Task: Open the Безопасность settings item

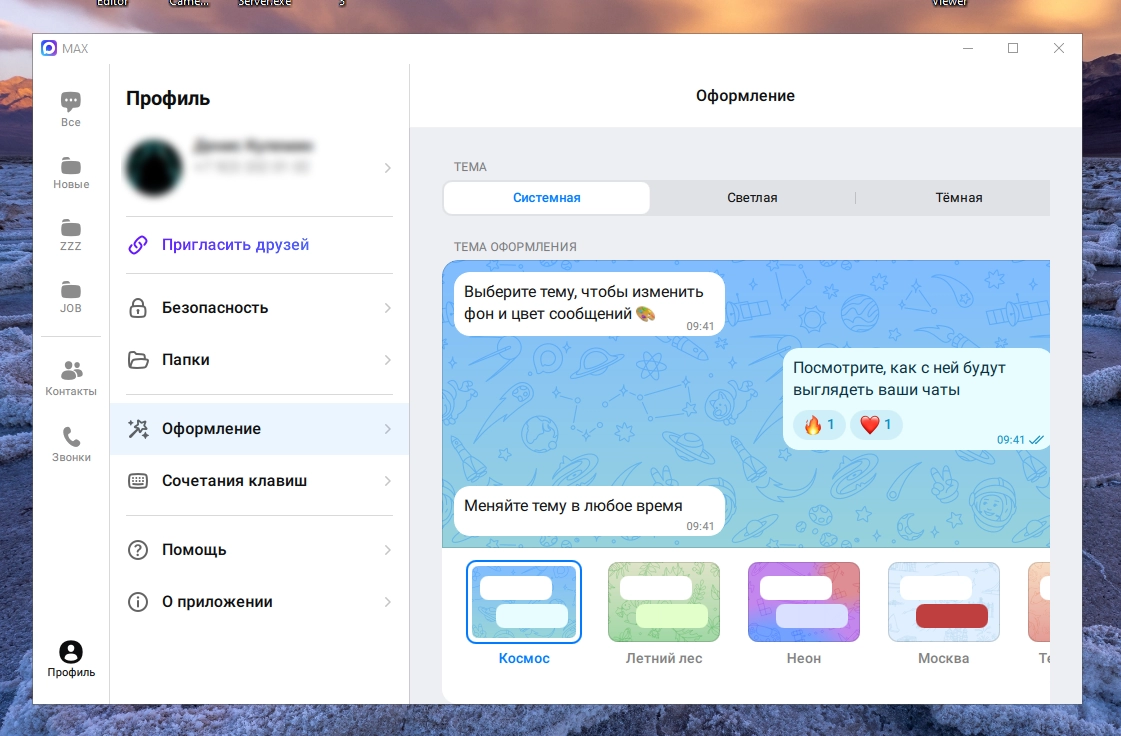Action: pyautogui.click(x=260, y=308)
